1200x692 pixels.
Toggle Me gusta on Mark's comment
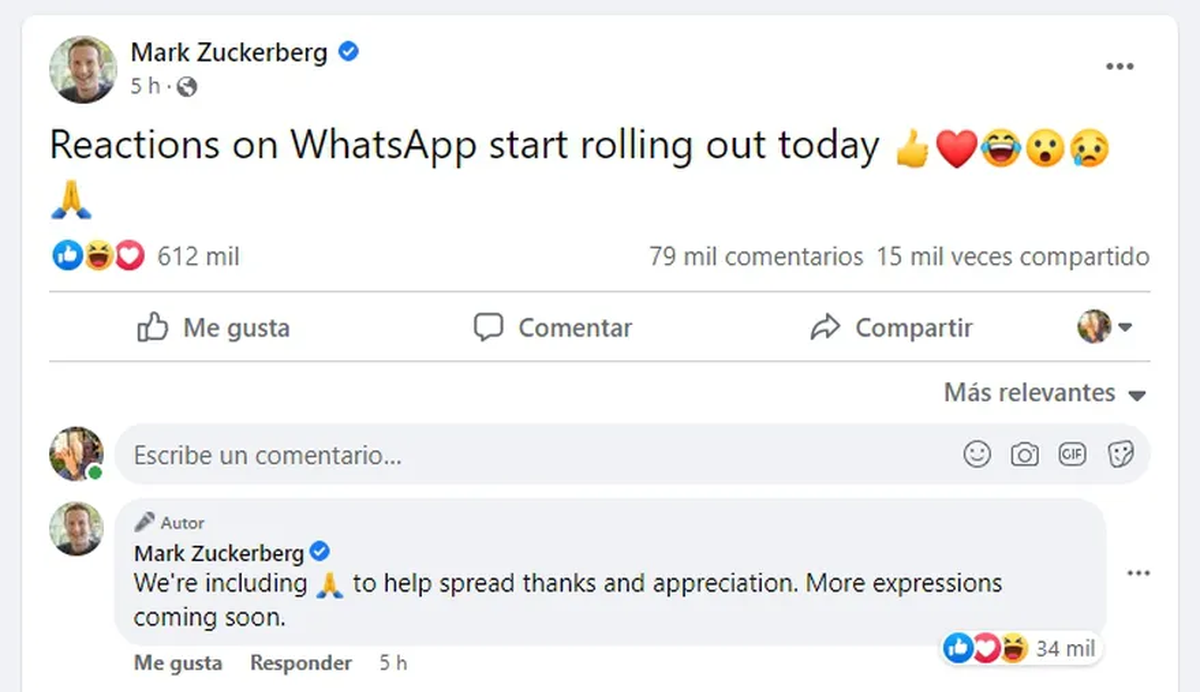[178, 663]
